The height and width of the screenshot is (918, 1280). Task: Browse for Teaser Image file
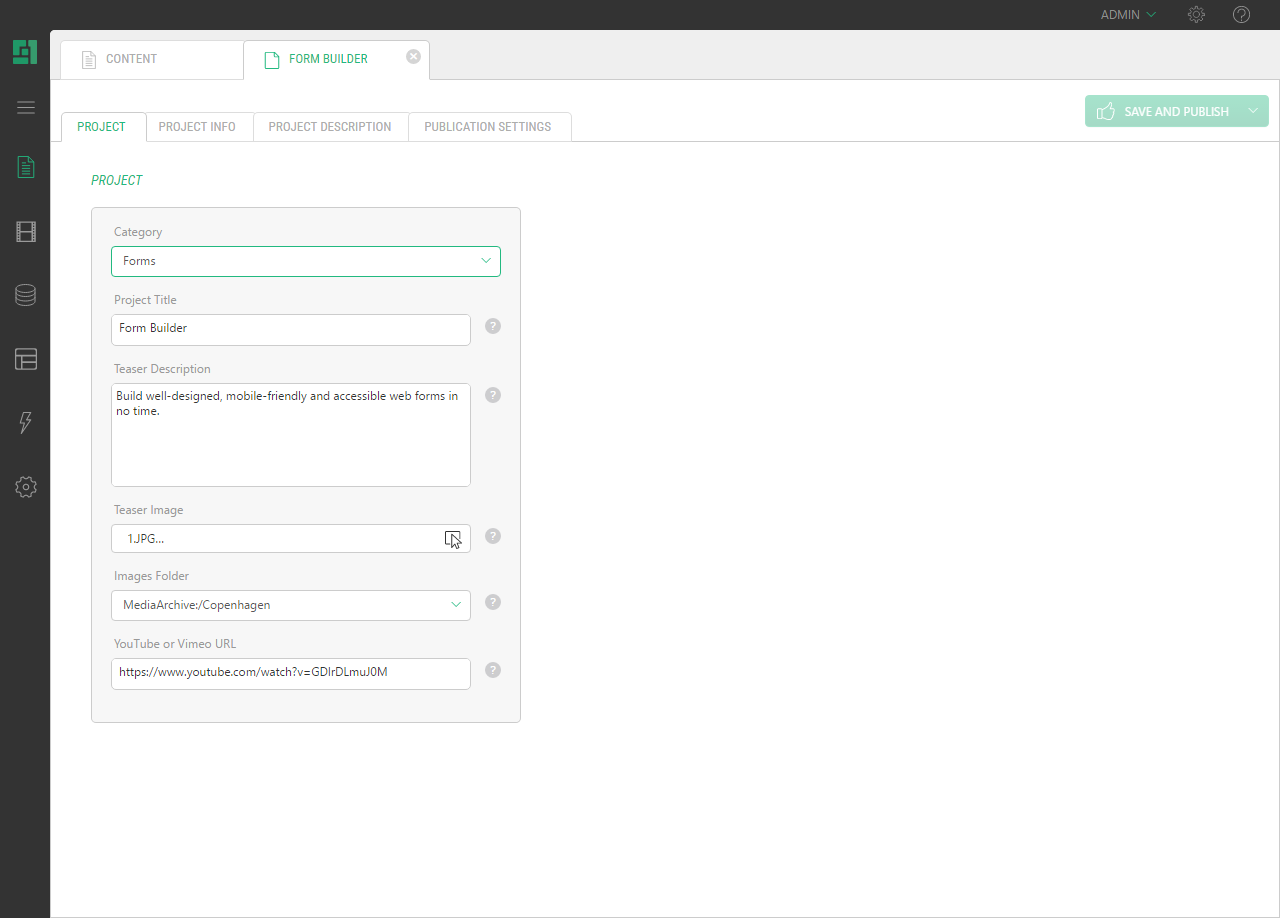[x=453, y=539]
